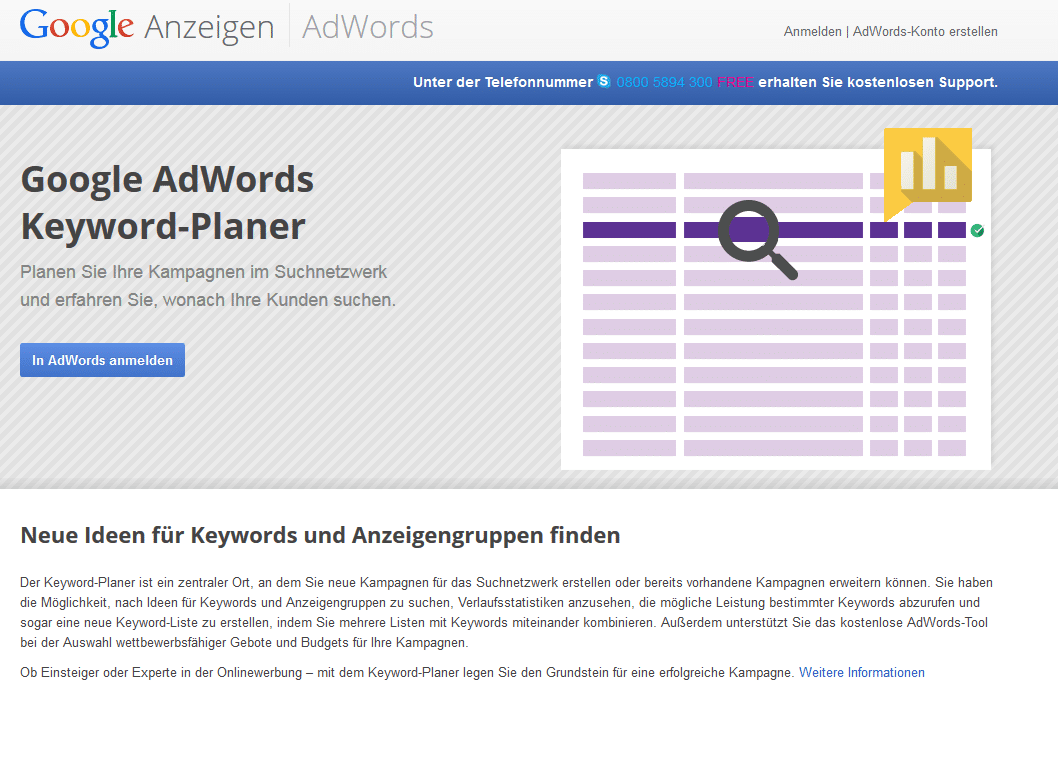Click paragraph starting 'Der Keyword-Planer ist'

[506, 613]
